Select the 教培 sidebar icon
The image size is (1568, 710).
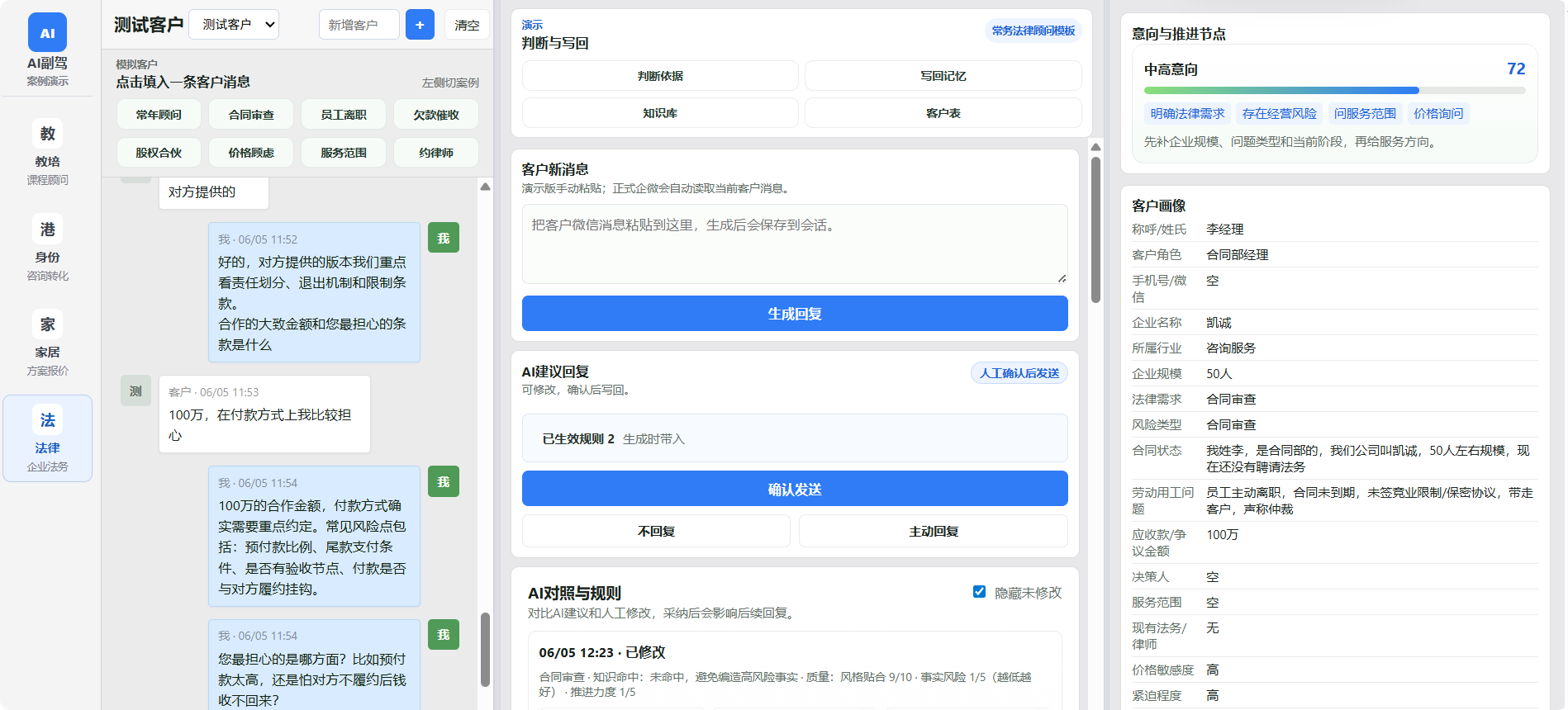(47, 134)
